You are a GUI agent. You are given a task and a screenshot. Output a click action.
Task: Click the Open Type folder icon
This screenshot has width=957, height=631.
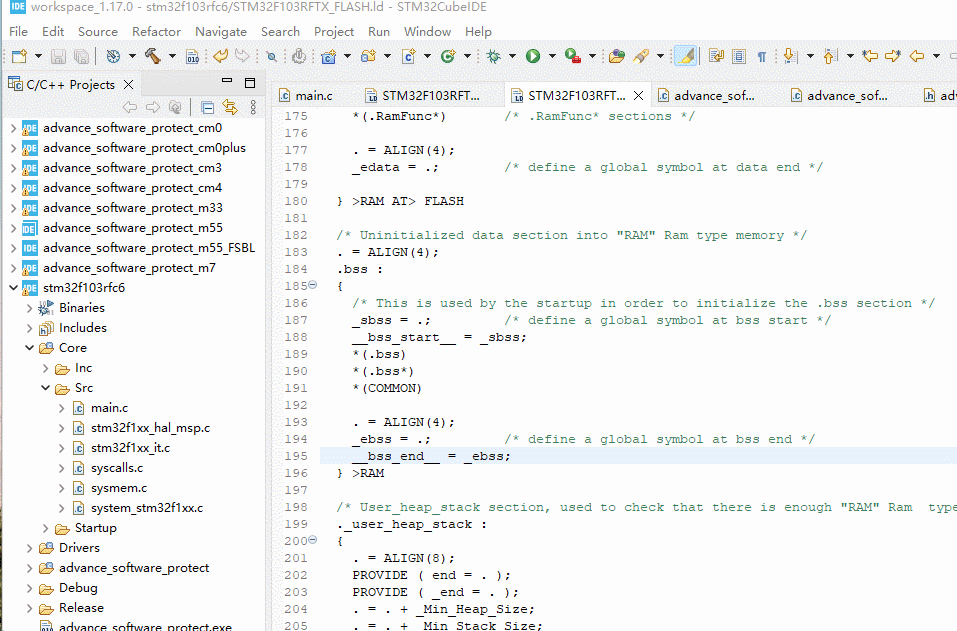(617, 57)
